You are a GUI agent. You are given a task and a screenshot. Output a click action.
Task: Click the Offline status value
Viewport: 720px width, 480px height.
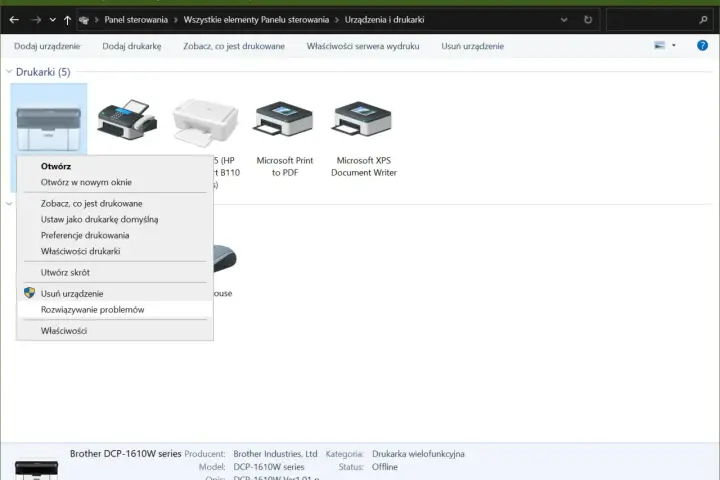coord(385,467)
